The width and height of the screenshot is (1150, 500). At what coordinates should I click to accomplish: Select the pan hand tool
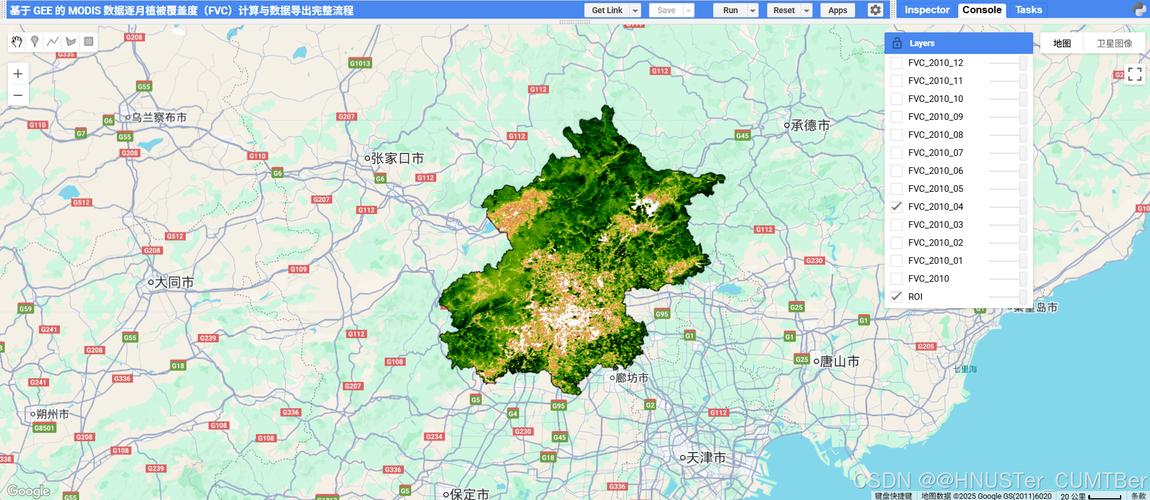[18, 42]
